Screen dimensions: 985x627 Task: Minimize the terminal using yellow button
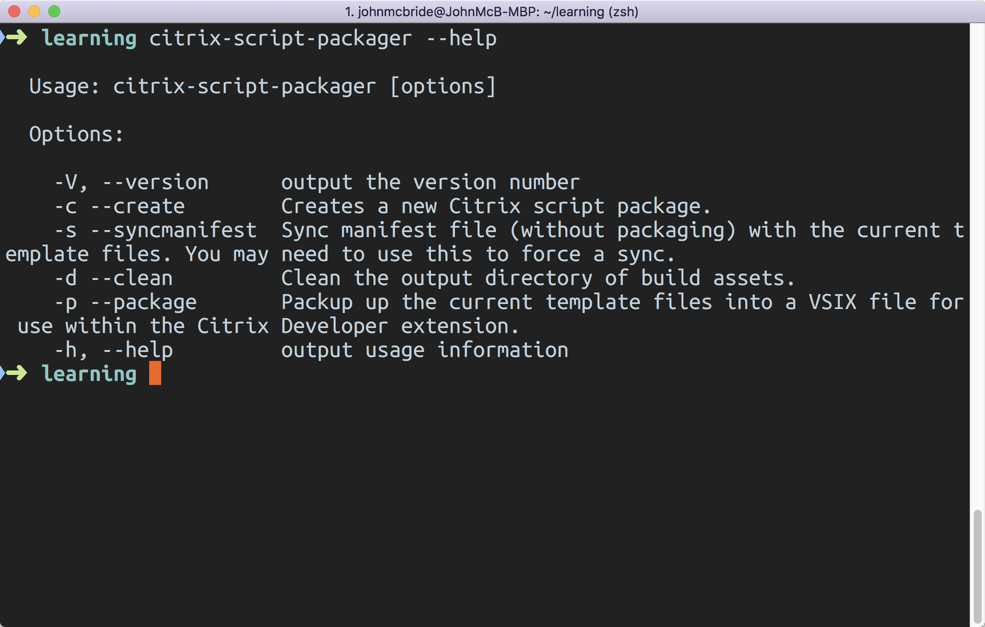point(34,11)
